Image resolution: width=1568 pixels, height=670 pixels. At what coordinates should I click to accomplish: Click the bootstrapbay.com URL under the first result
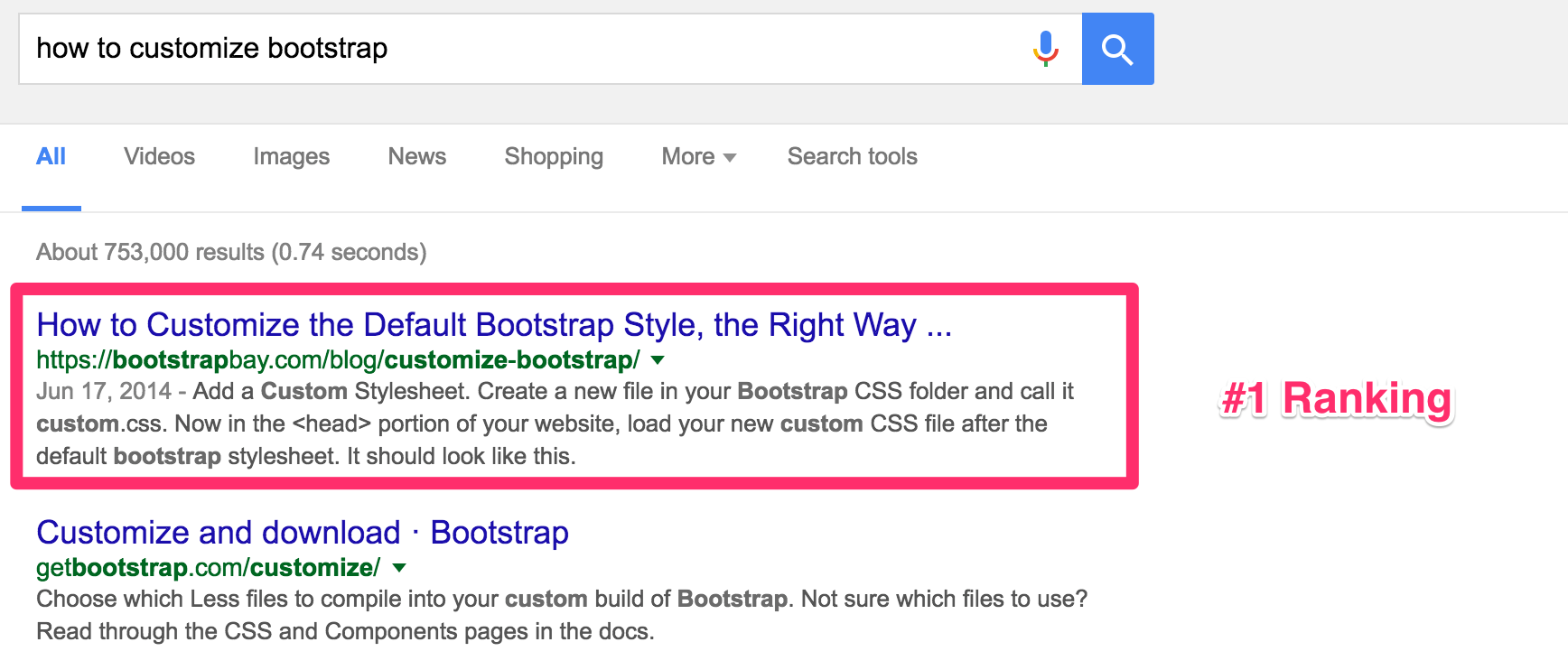pos(338,360)
